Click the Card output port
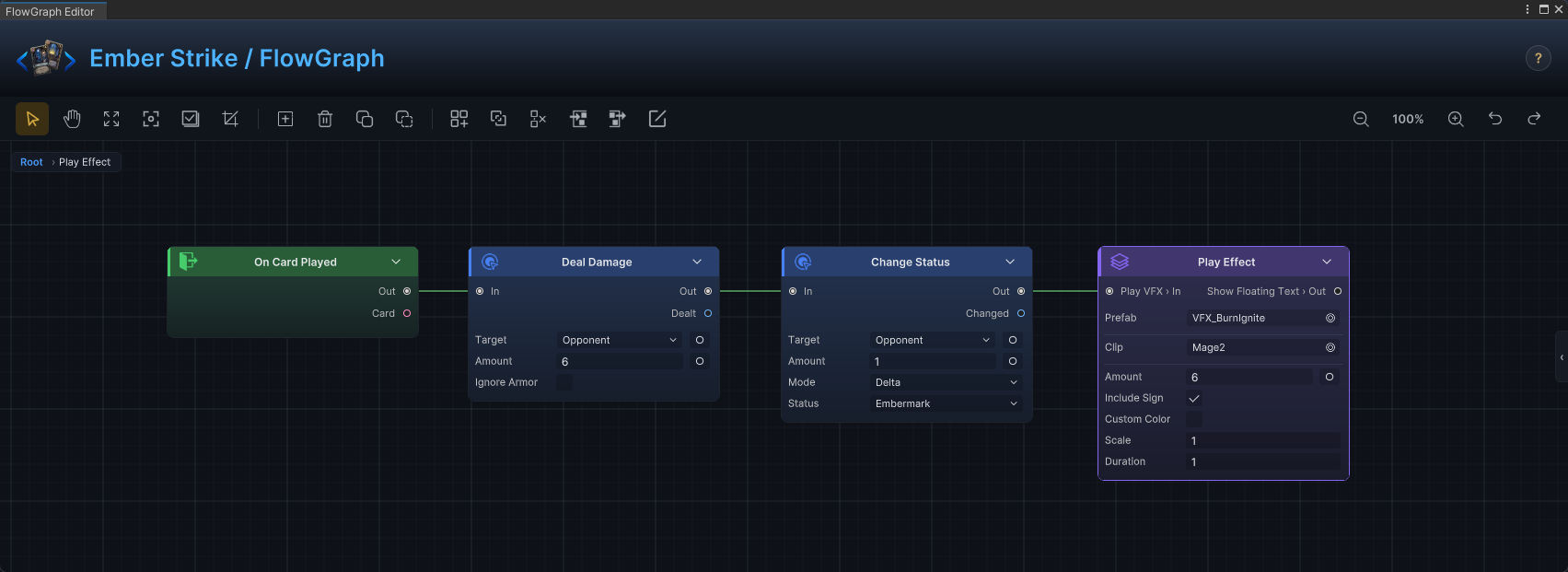This screenshot has width=1568, height=572. 407,313
